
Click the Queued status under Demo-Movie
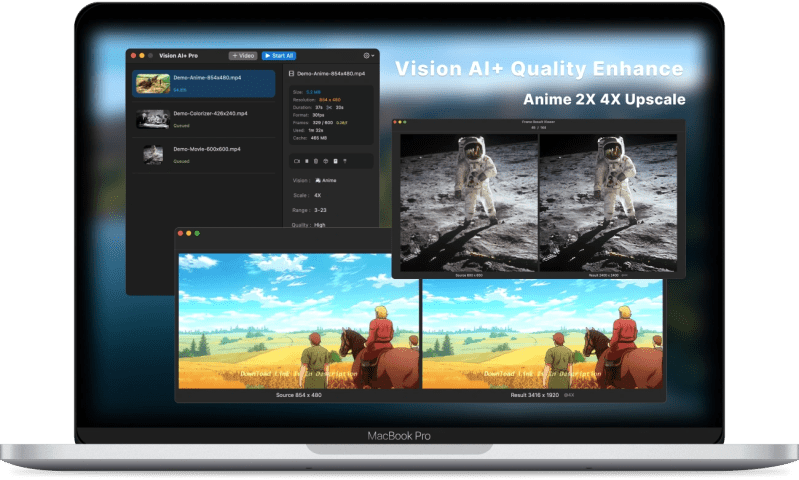pyautogui.click(x=181, y=162)
